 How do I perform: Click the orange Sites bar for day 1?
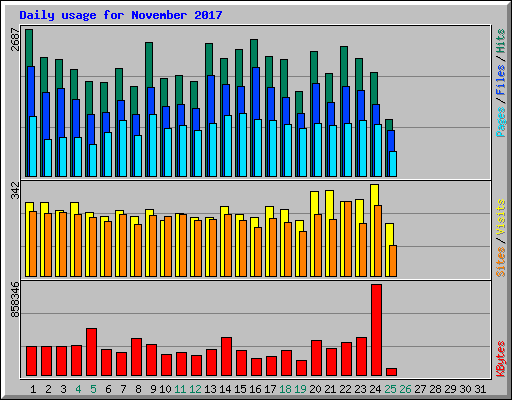point(33,244)
